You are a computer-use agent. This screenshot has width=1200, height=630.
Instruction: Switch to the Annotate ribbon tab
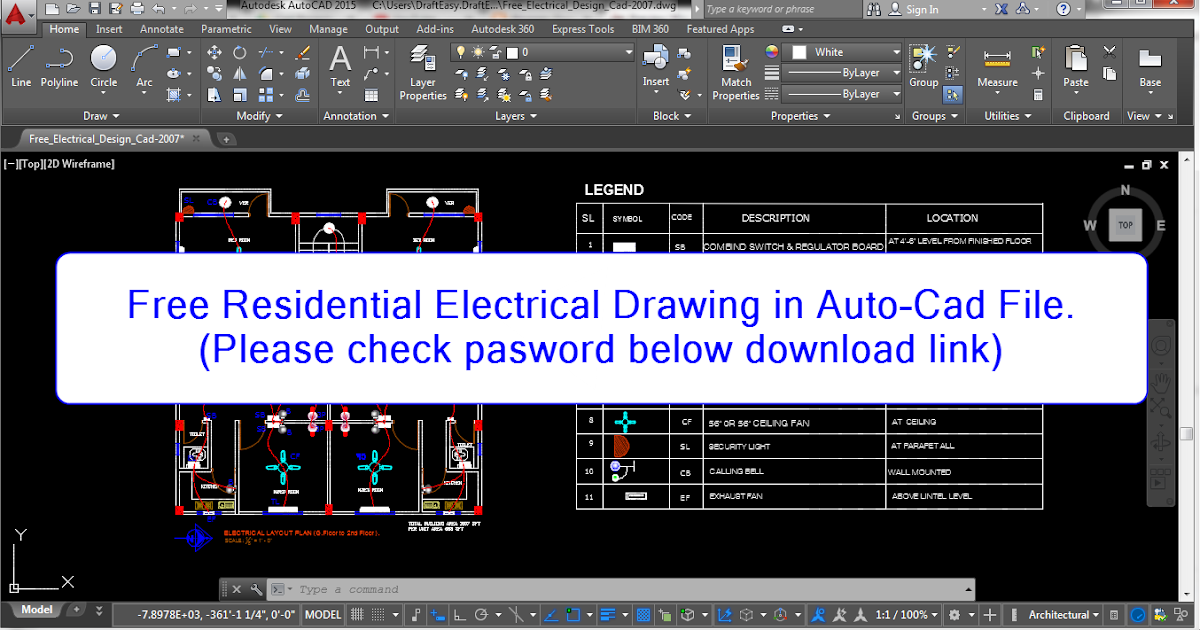click(x=161, y=29)
